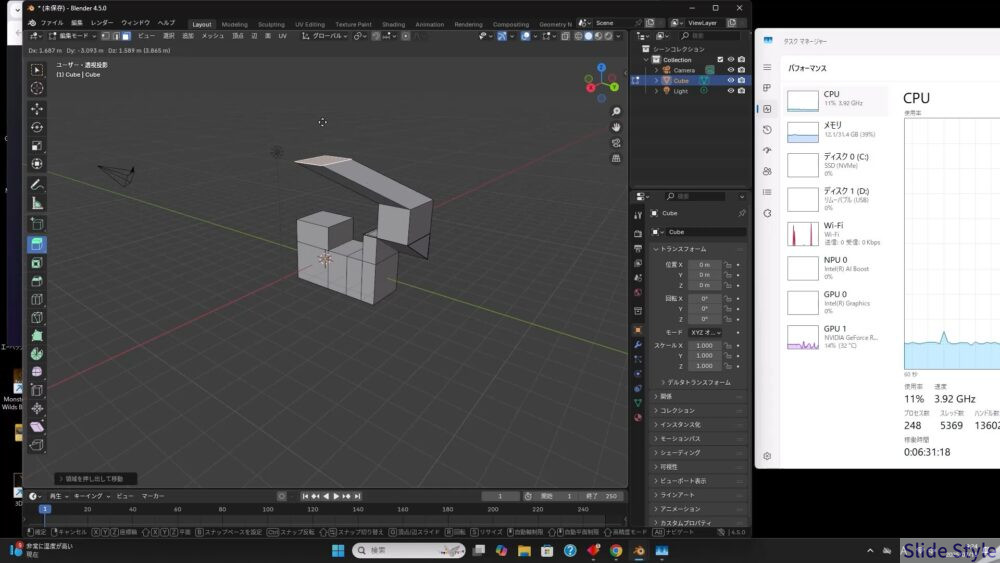Open the Help (ヘルプ) menu

coord(166,22)
